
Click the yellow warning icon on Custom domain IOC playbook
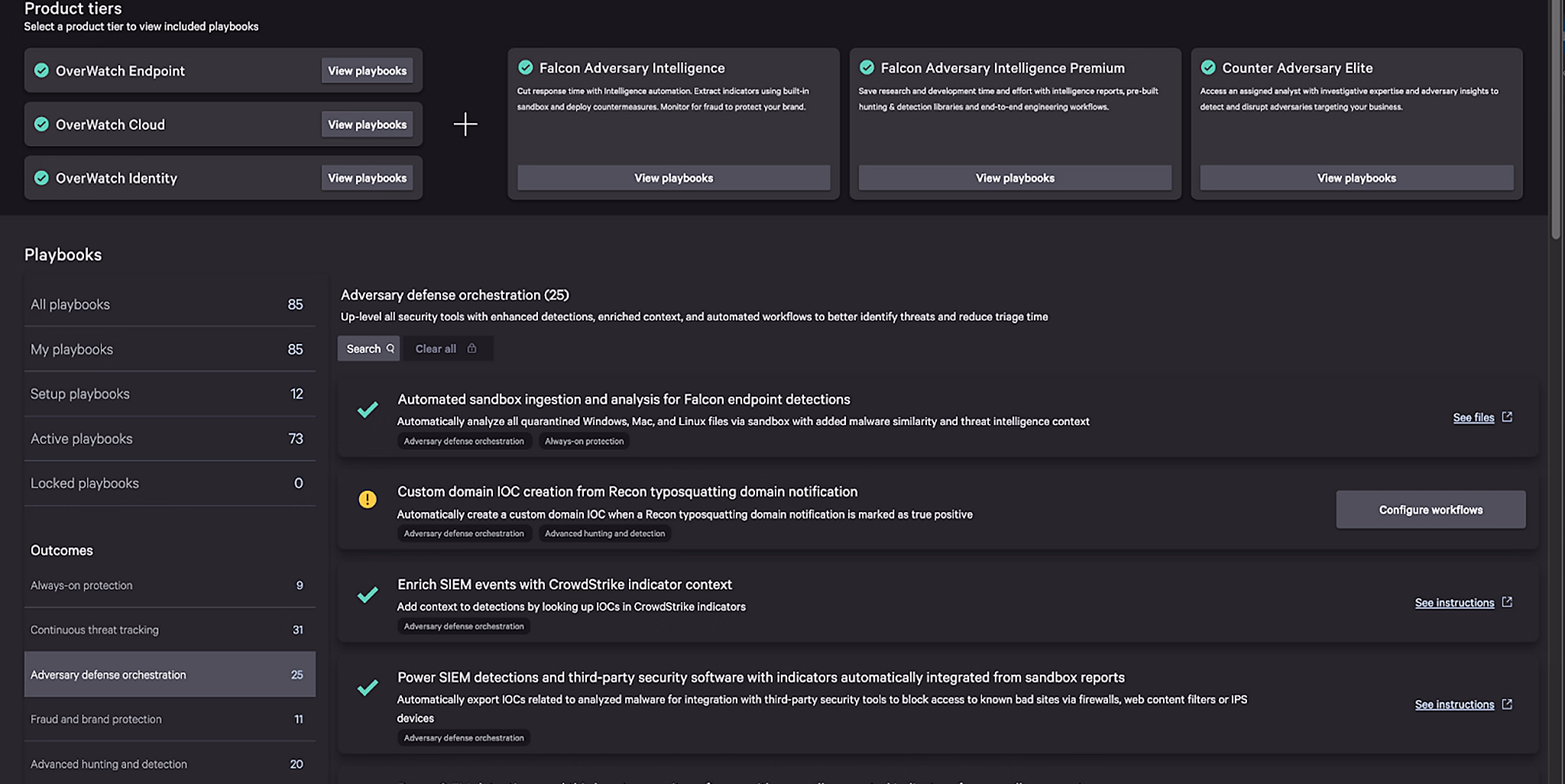pos(368,500)
